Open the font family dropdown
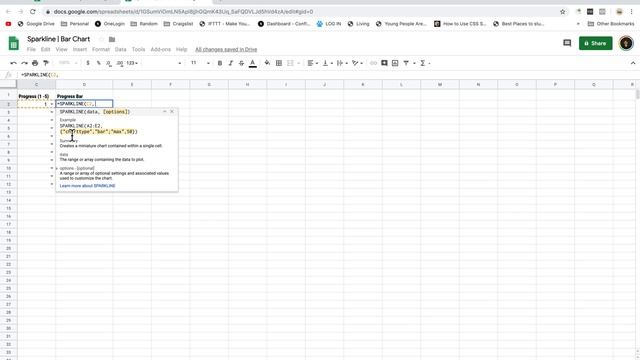The image size is (640, 360). pos(163,63)
